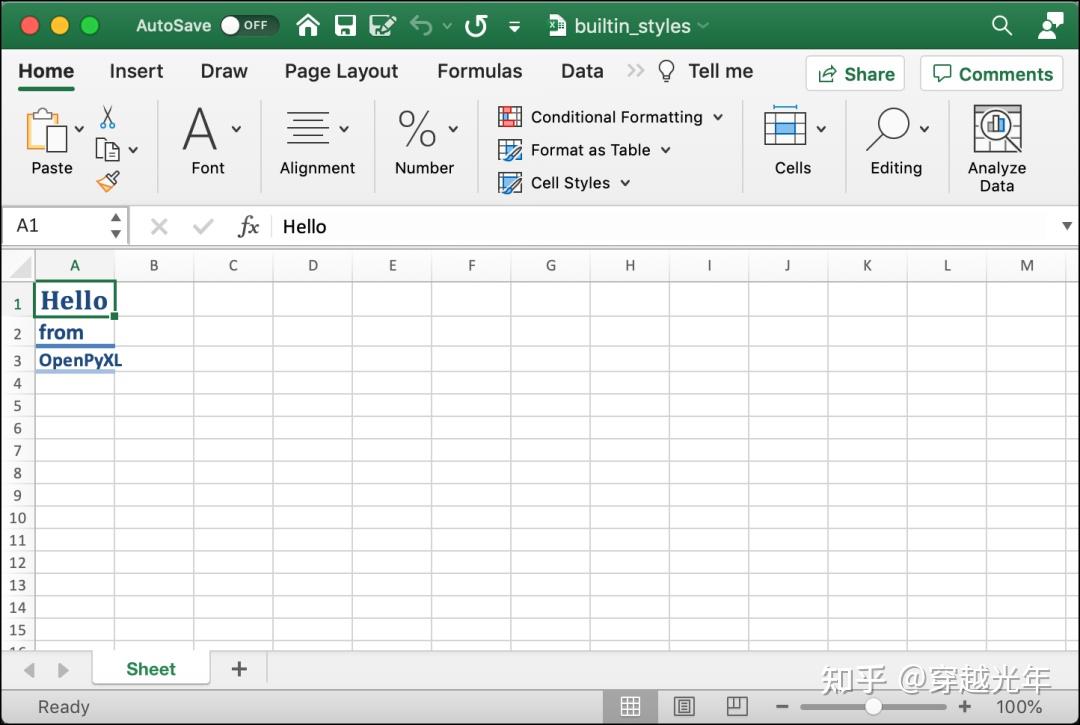Open the Comments pane
This screenshot has width=1080, height=725.
991,73
